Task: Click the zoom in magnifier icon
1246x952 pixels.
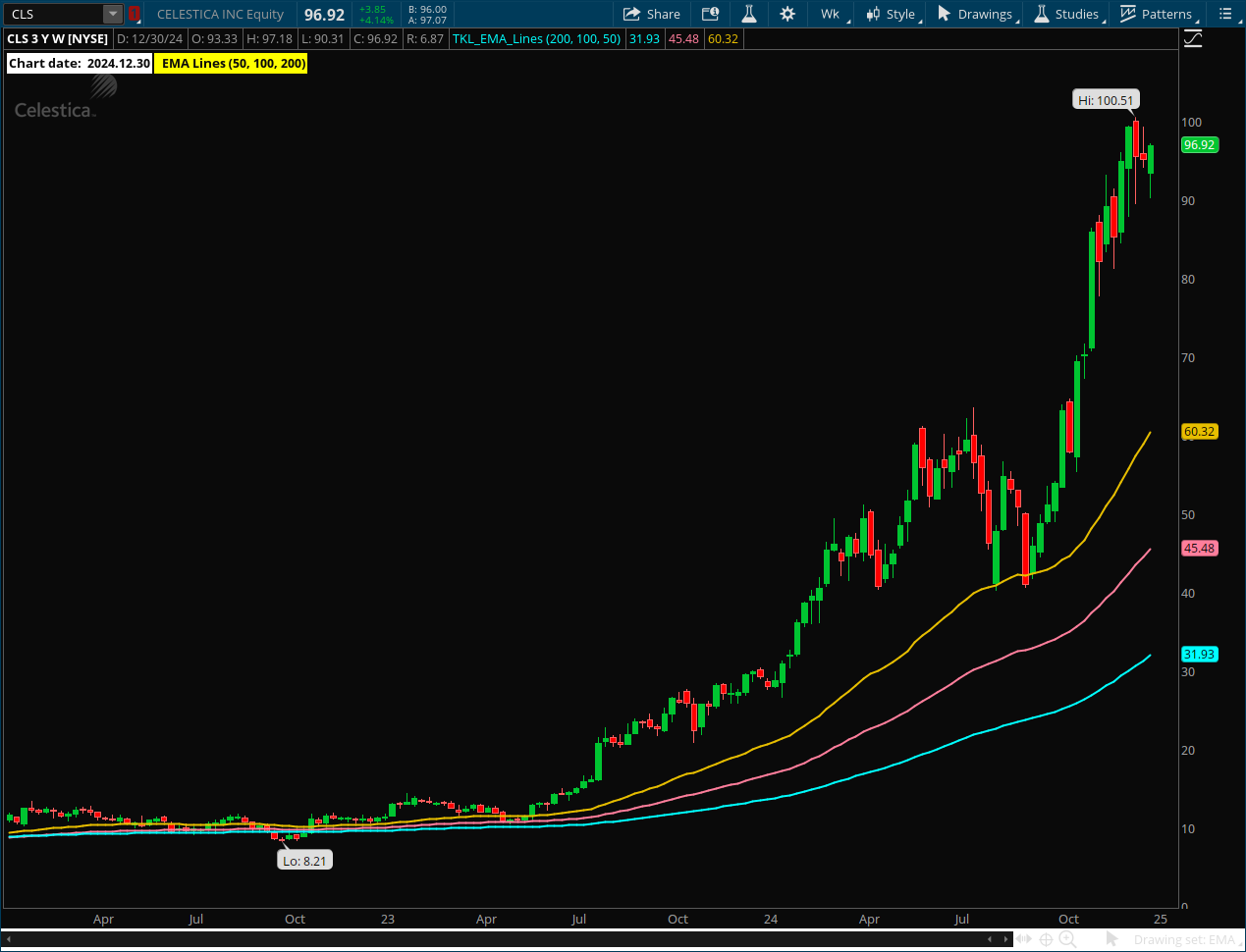Action: 1067,939
